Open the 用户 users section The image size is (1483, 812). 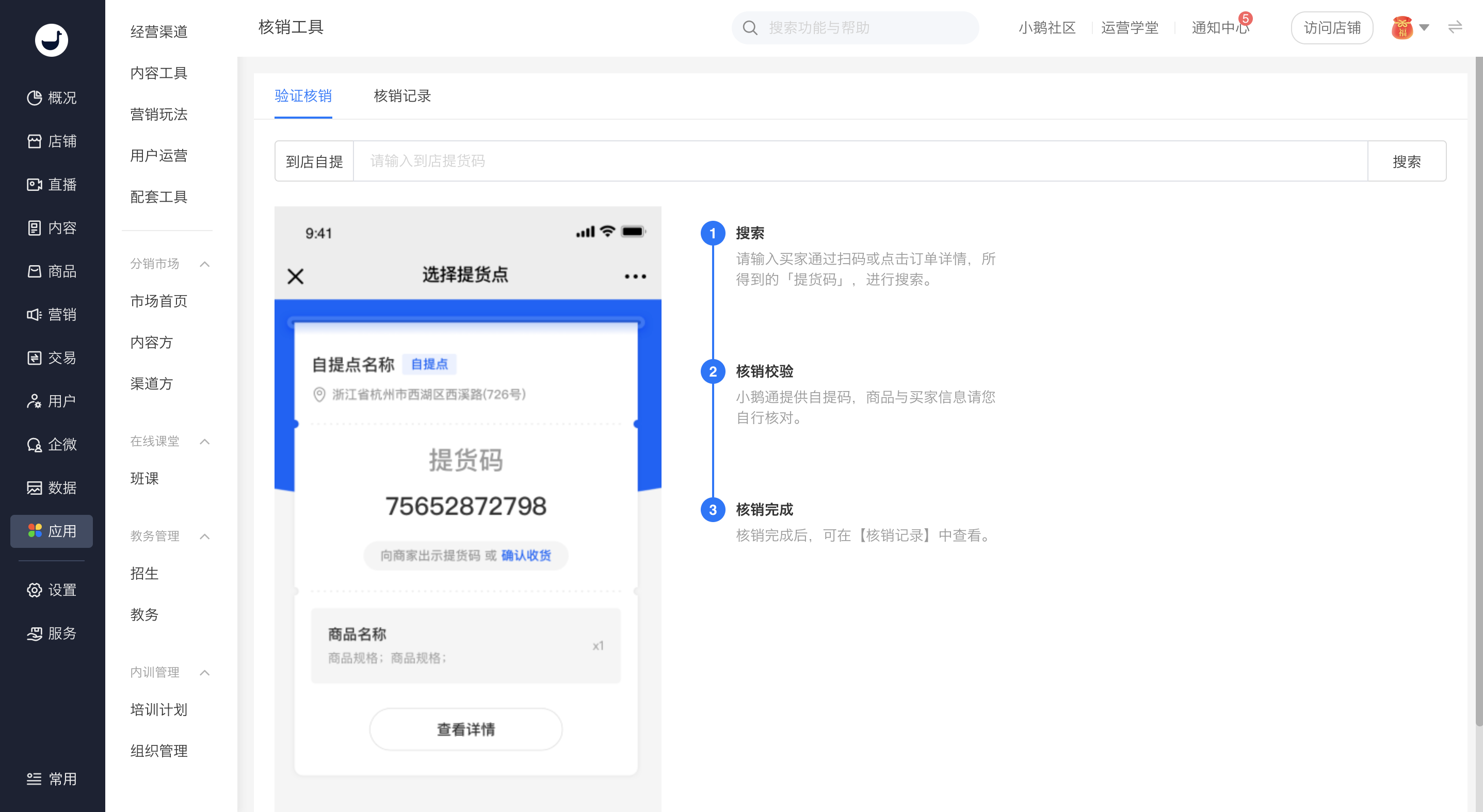click(52, 401)
